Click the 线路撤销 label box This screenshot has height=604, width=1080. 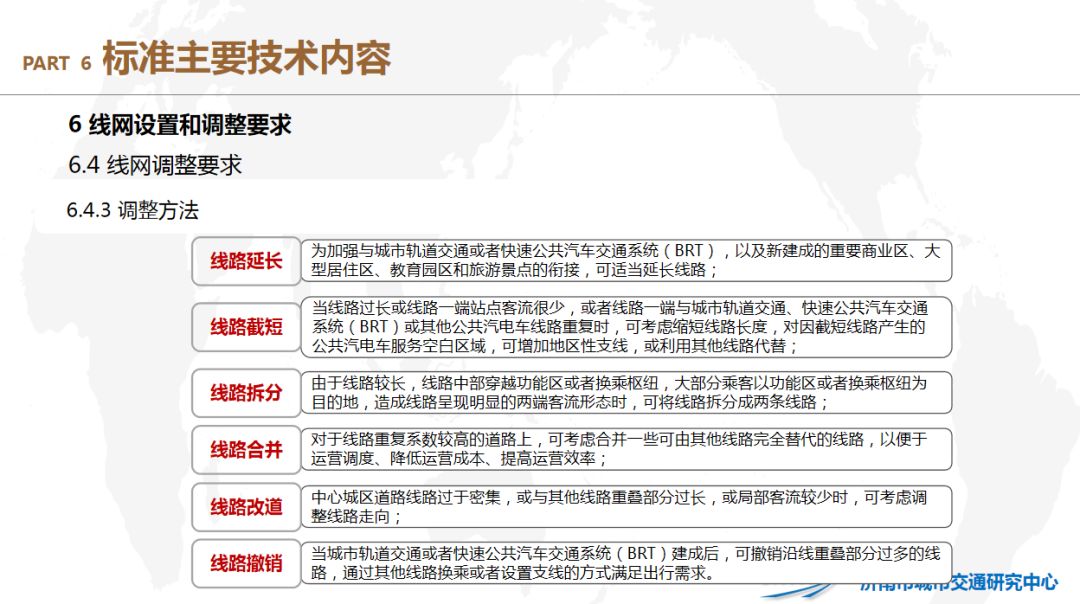pos(246,563)
